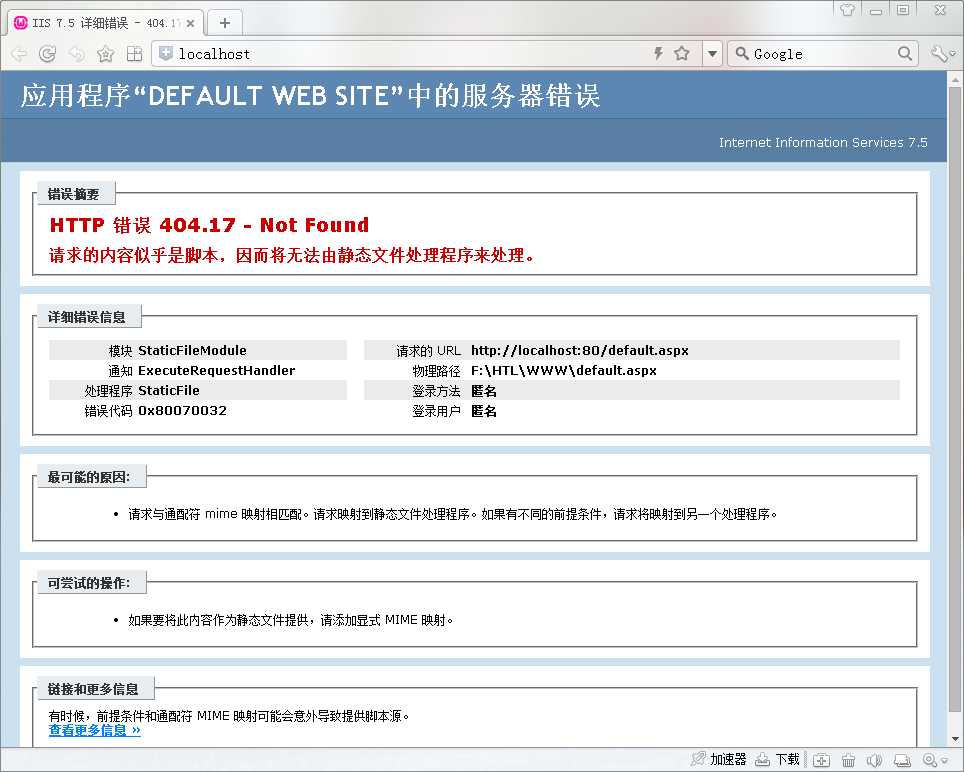Screen dimensions: 964x772
Task: Click the 登录方法 匿名 value
Action: [484, 391]
